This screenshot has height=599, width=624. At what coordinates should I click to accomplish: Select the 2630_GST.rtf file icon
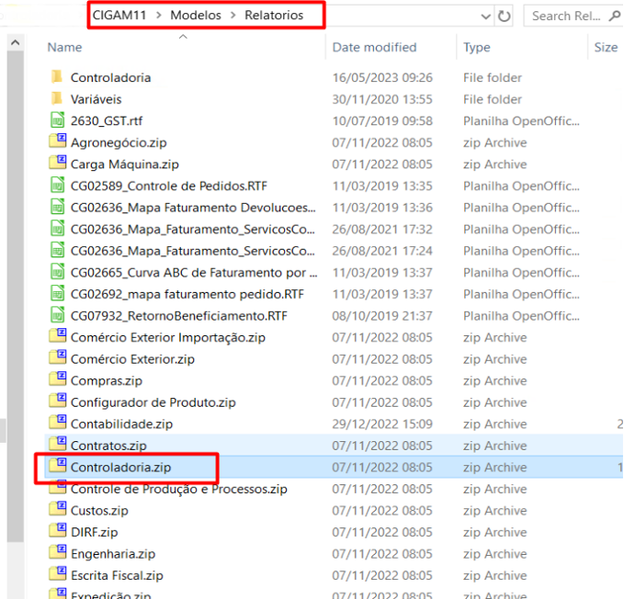(57, 120)
